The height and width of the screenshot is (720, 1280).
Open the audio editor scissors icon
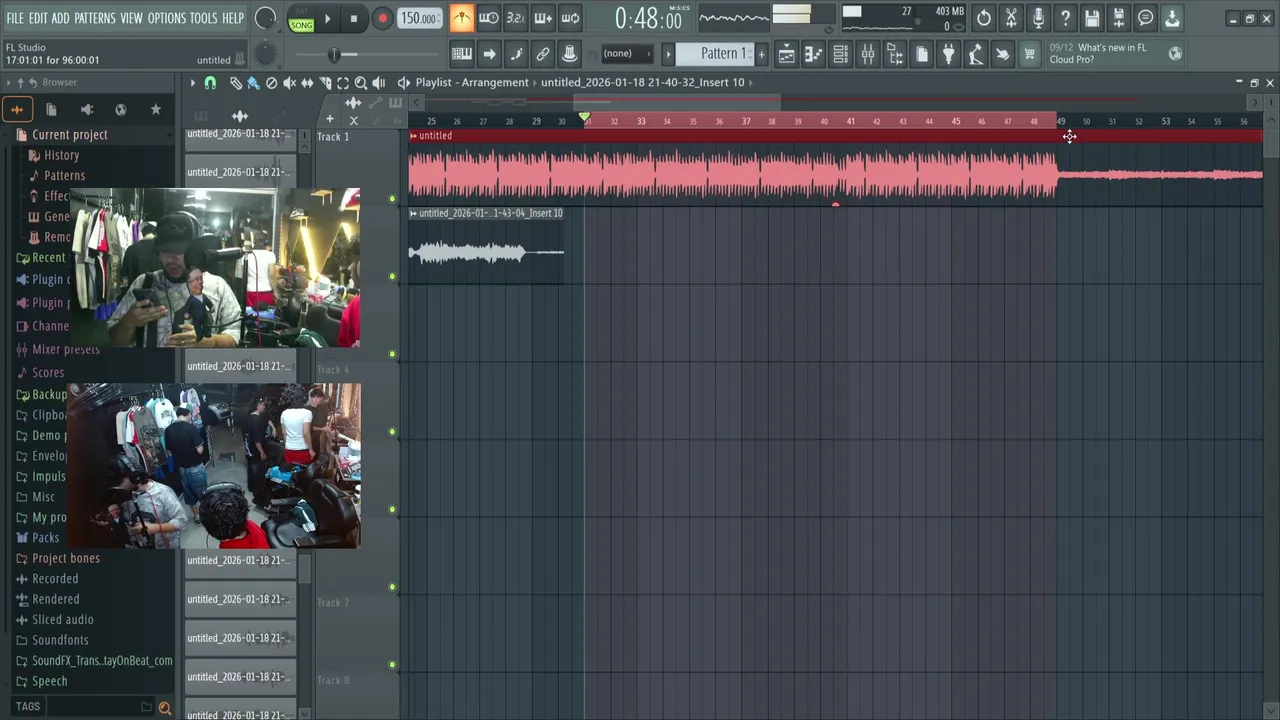[1011, 18]
